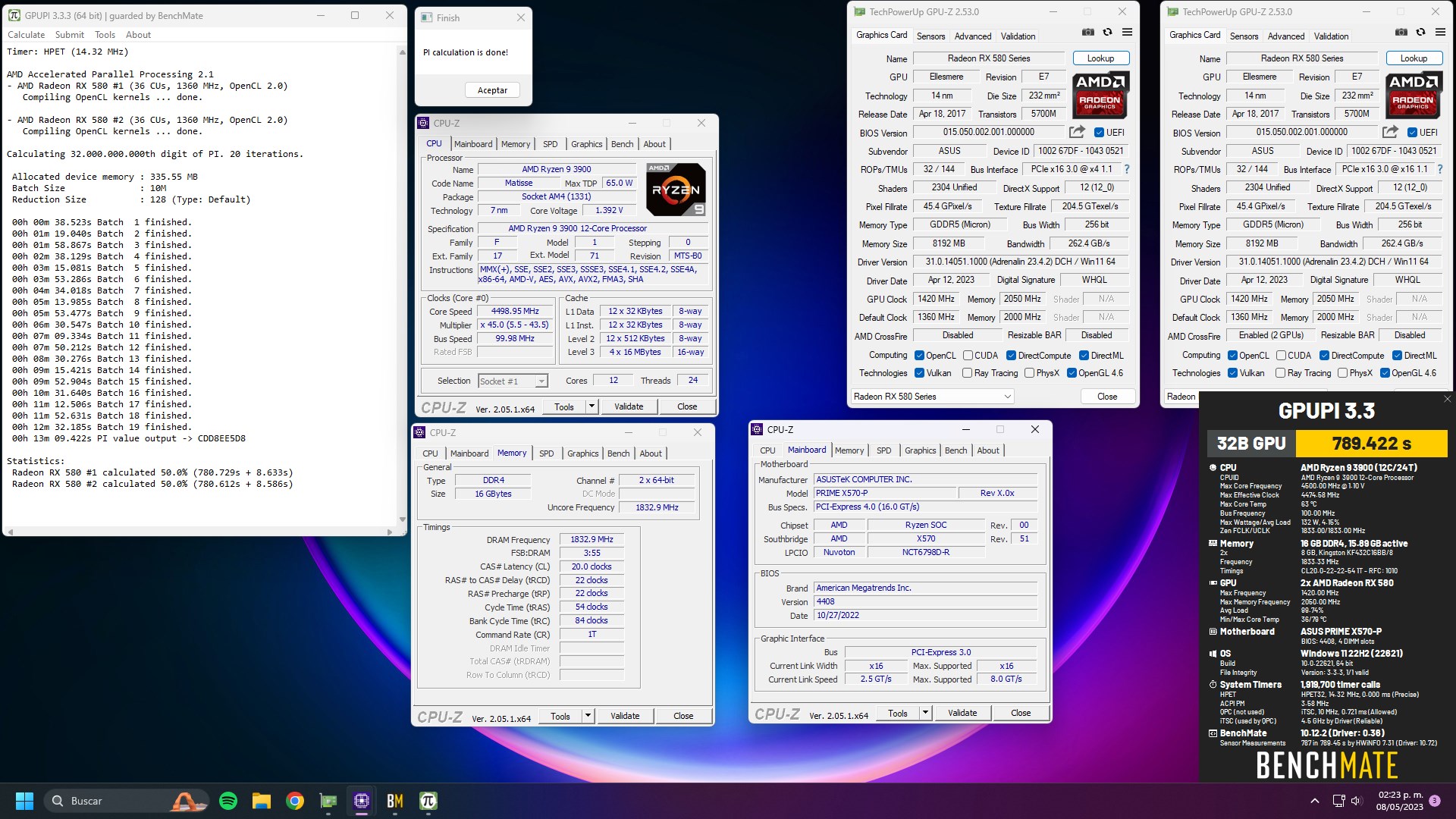Toggle DirectCompute checkbox in left GPU-Z
The image size is (1456, 819).
point(1011,356)
